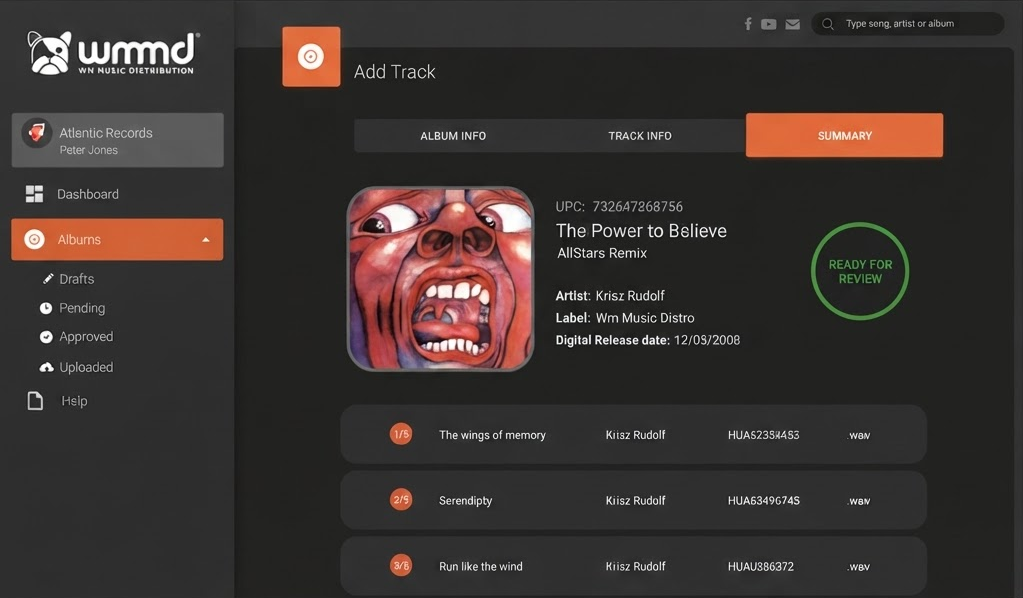Select the track title 'The wings of memory'
Viewport: 1023px width, 598px height.
pos(493,435)
